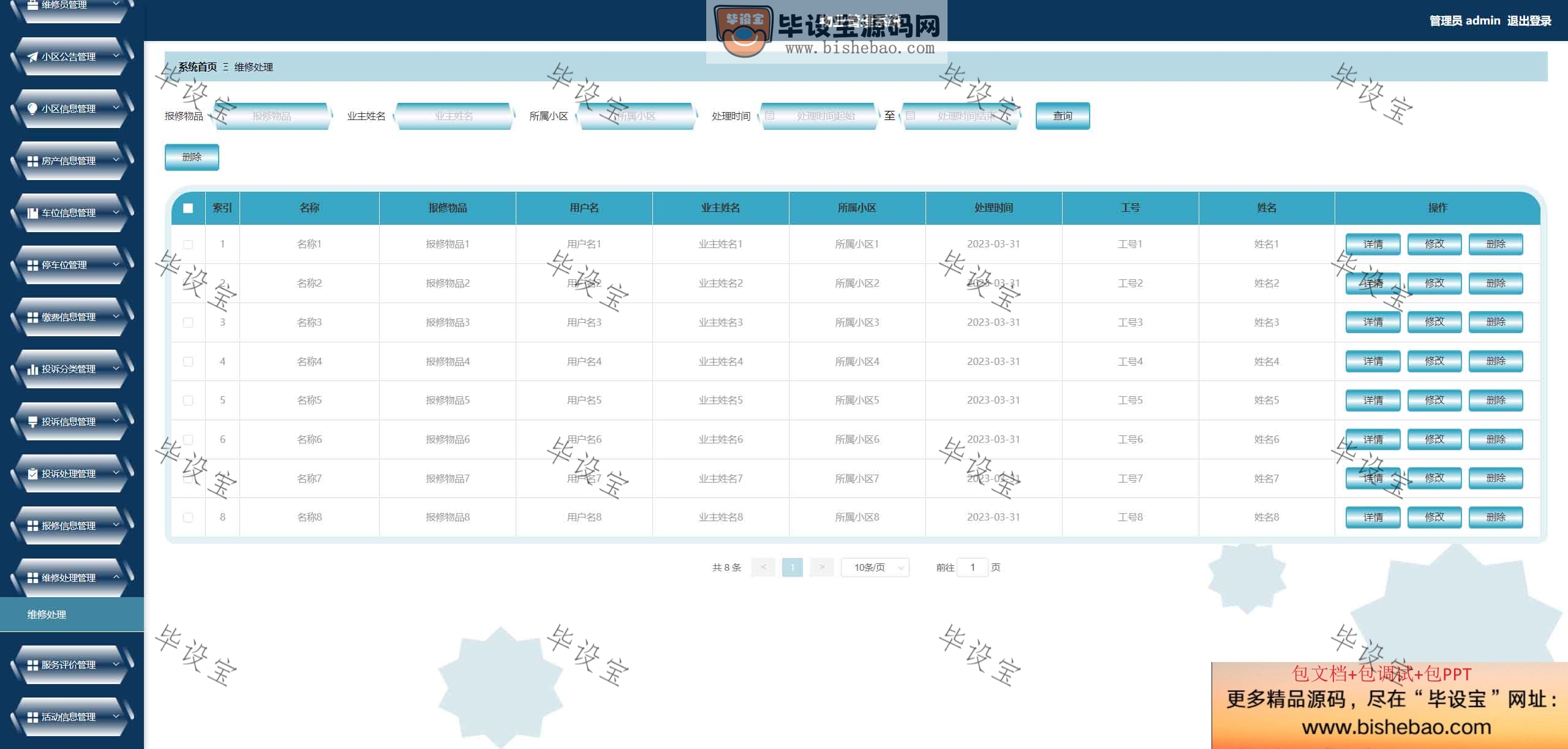Viewport: 1568px width, 749px height.
Task: Click the cell 业主姓名5
Action: click(721, 401)
